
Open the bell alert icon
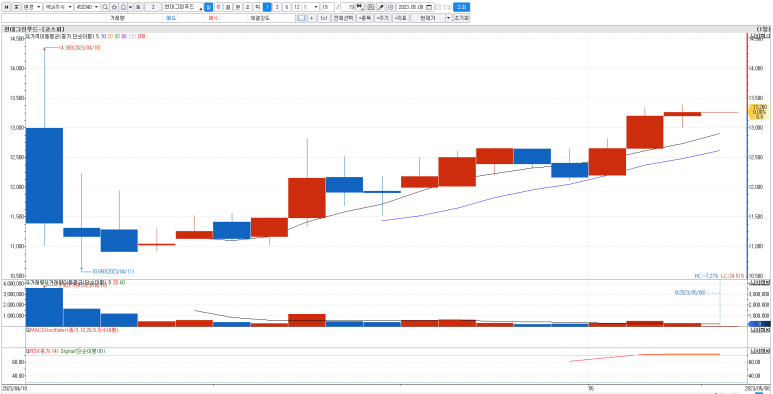tap(123, 7)
